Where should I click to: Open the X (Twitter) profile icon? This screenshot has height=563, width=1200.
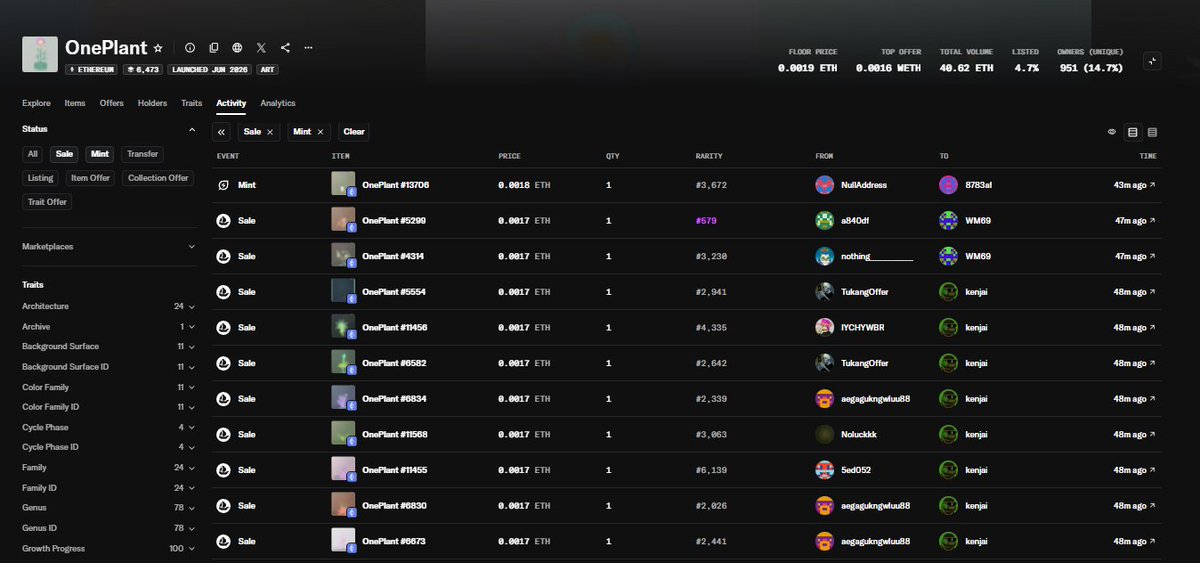point(261,48)
